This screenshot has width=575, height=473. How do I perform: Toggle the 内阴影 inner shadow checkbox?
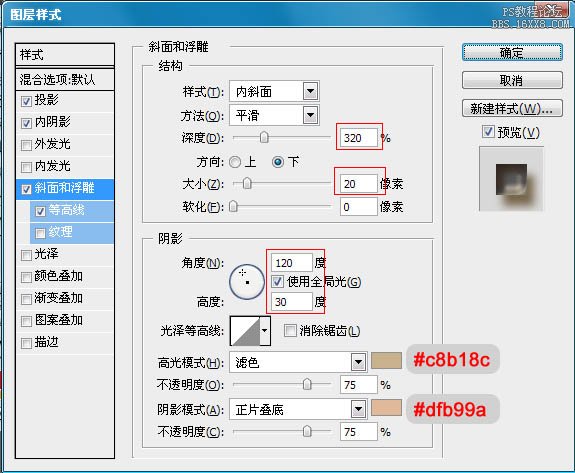26,123
